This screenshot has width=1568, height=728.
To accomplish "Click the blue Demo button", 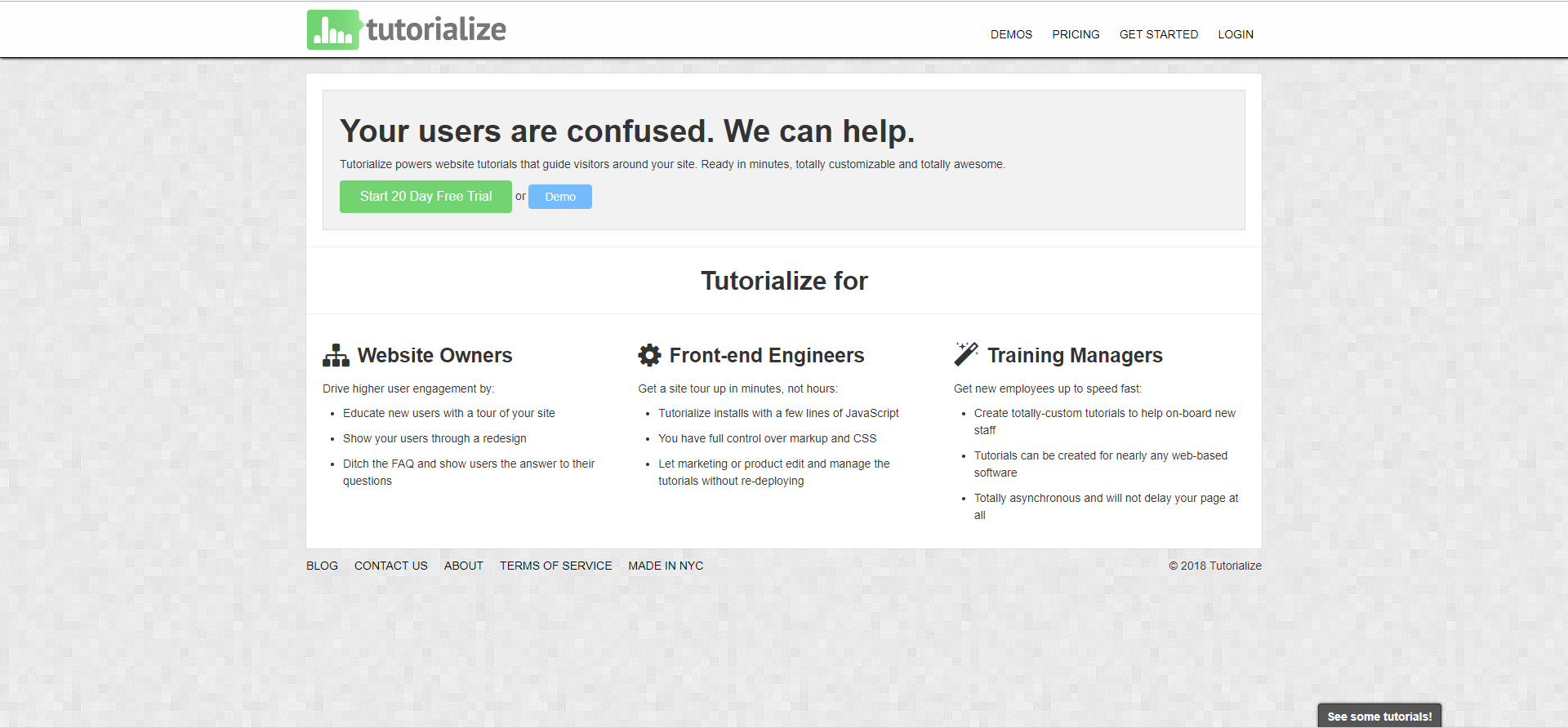I will tap(560, 197).
